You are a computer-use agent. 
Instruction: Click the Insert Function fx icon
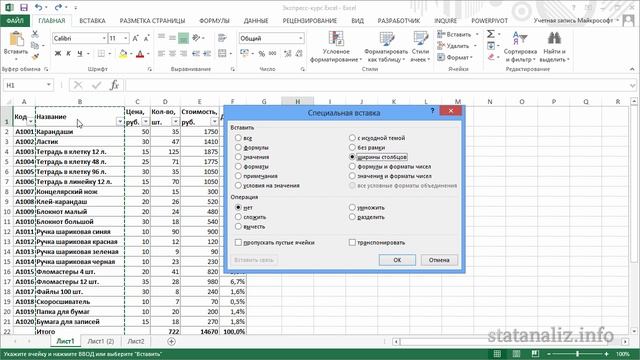click(115, 85)
